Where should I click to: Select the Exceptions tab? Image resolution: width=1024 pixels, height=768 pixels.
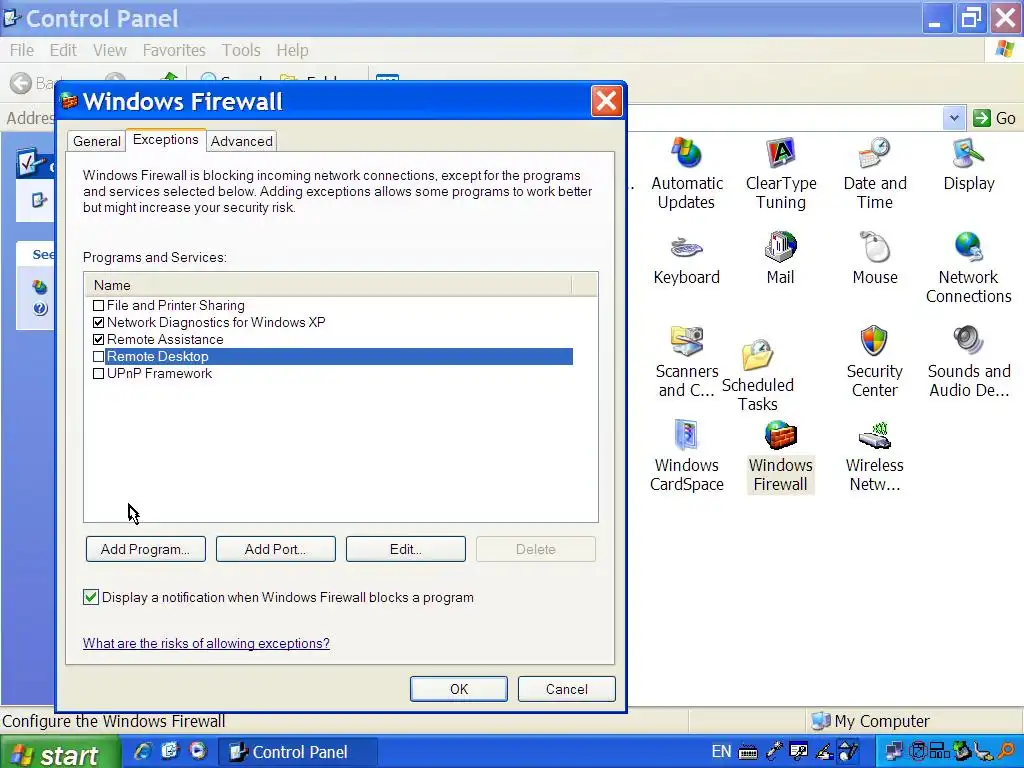pyautogui.click(x=166, y=140)
